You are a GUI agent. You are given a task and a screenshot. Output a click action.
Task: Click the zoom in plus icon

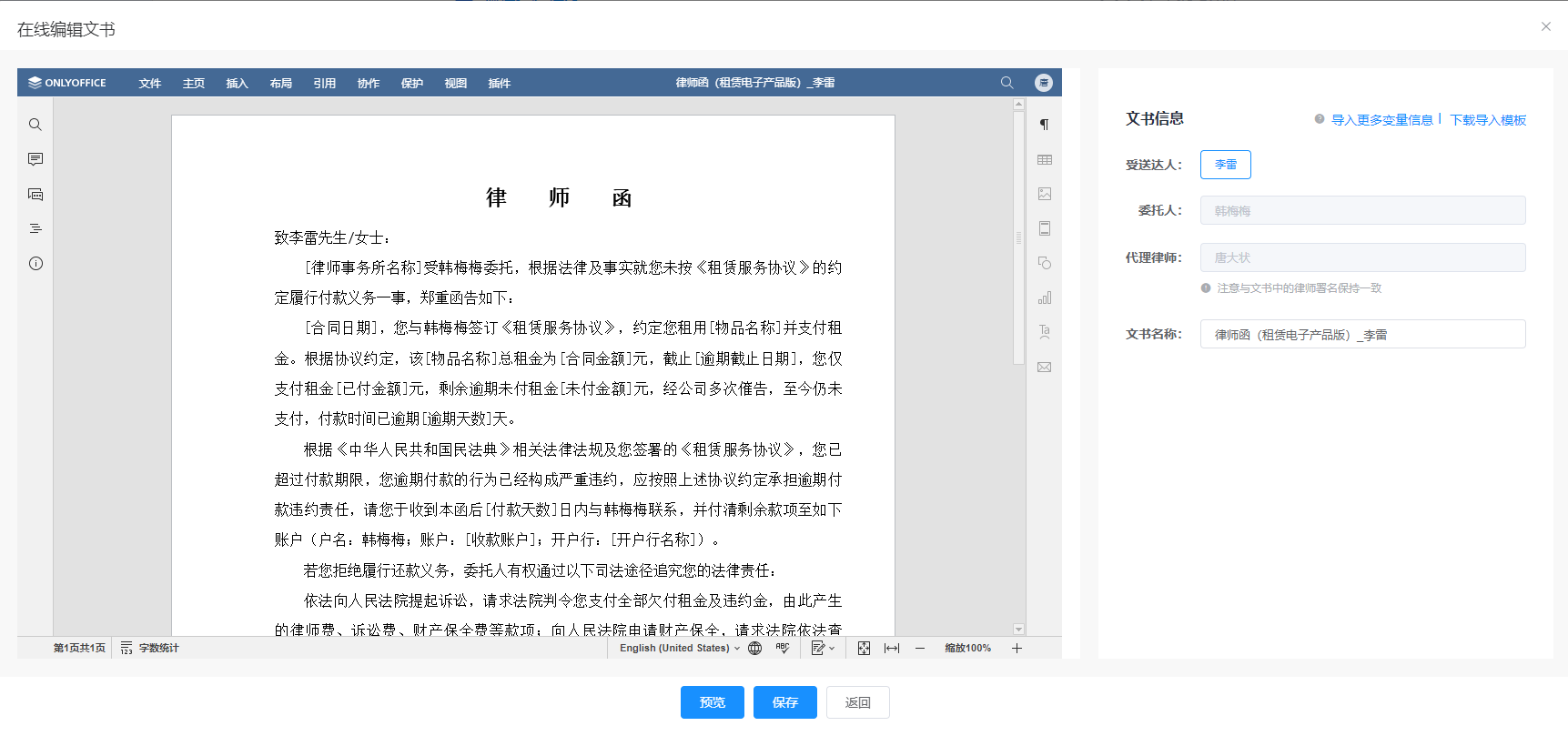tap(1017, 648)
